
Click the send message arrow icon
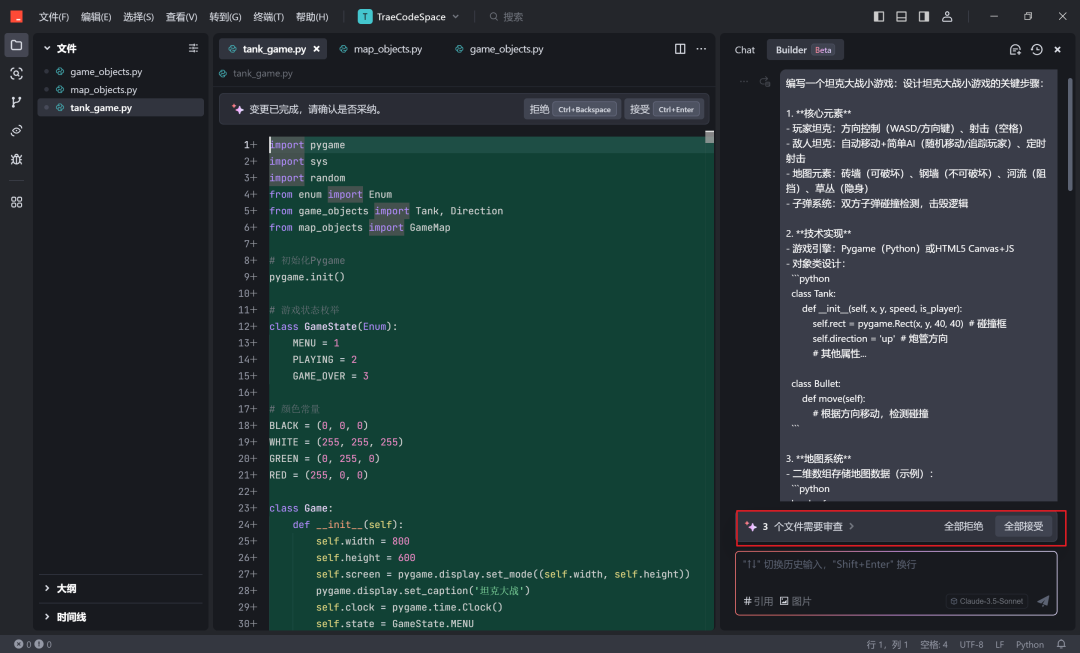[1043, 601]
